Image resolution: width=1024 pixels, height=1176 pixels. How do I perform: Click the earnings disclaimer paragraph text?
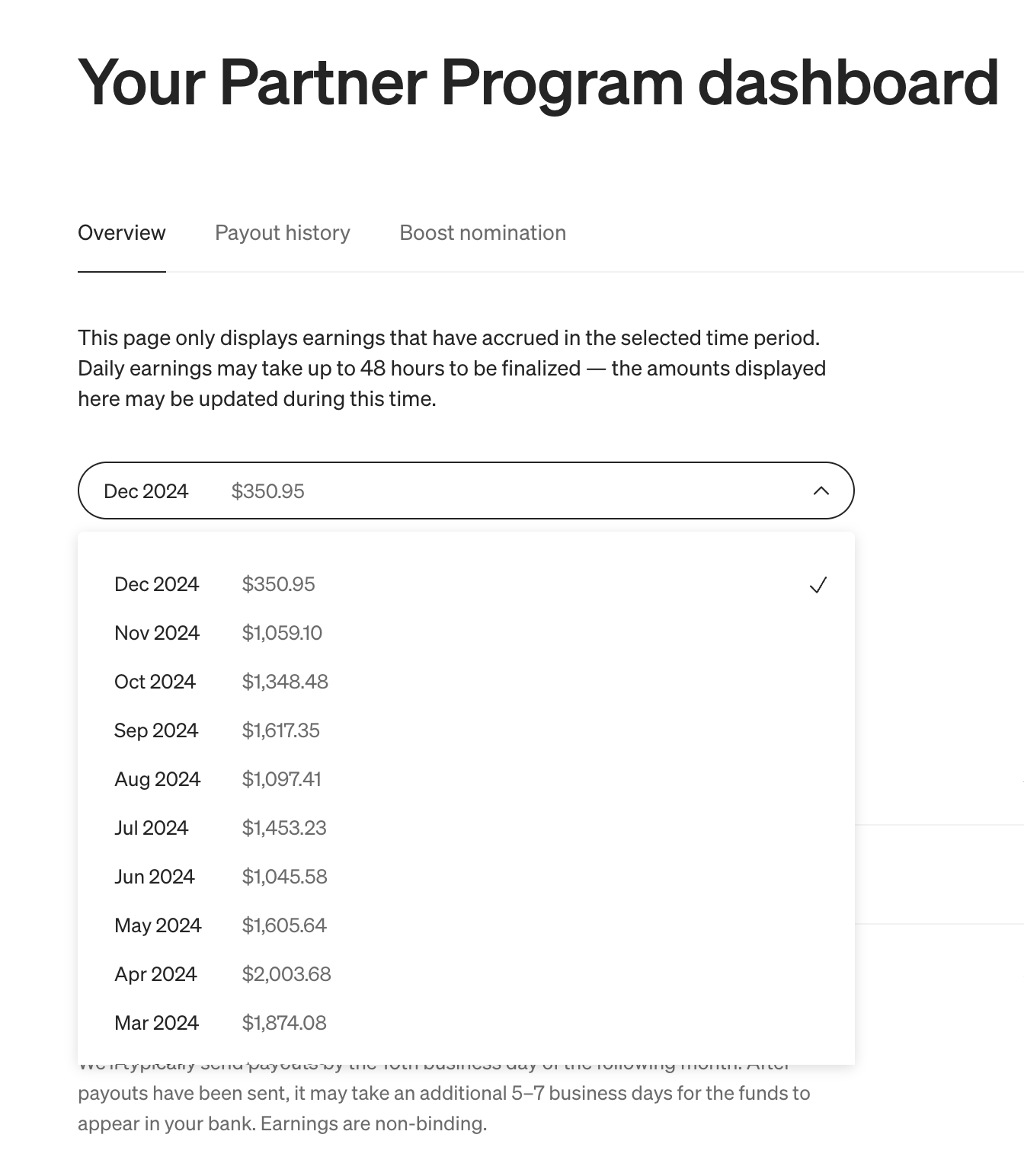click(x=451, y=367)
